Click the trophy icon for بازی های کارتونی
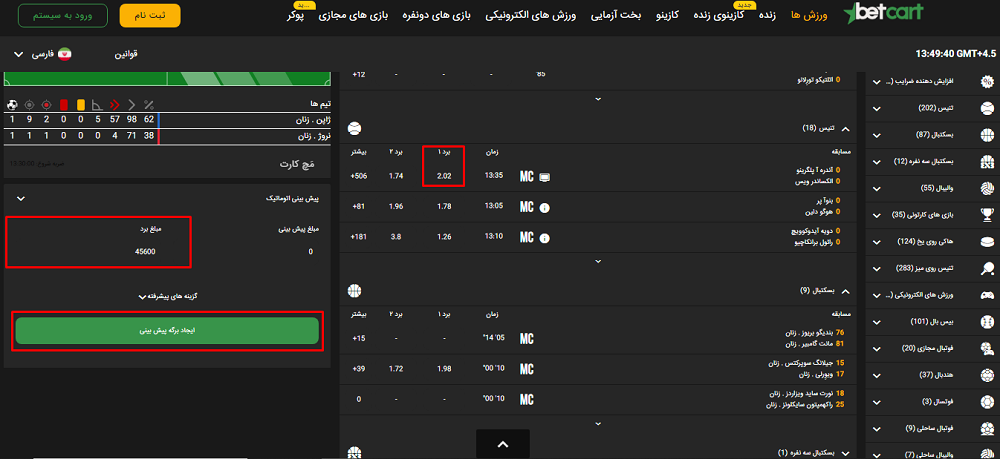This screenshot has width=1000, height=459. [x=987, y=215]
